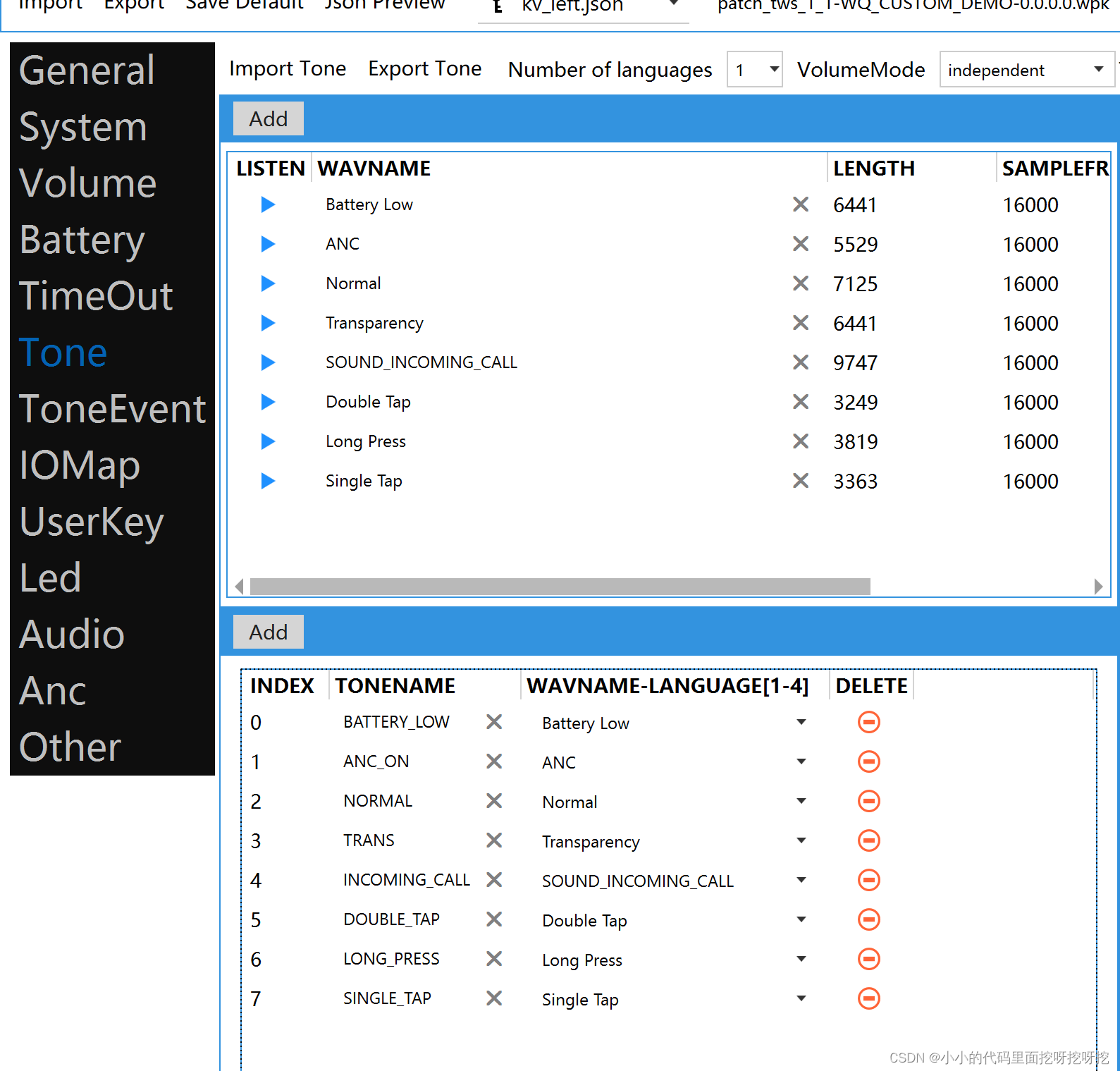Add a new tone name entry
This screenshot has height=1071, width=1120.
(269, 632)
